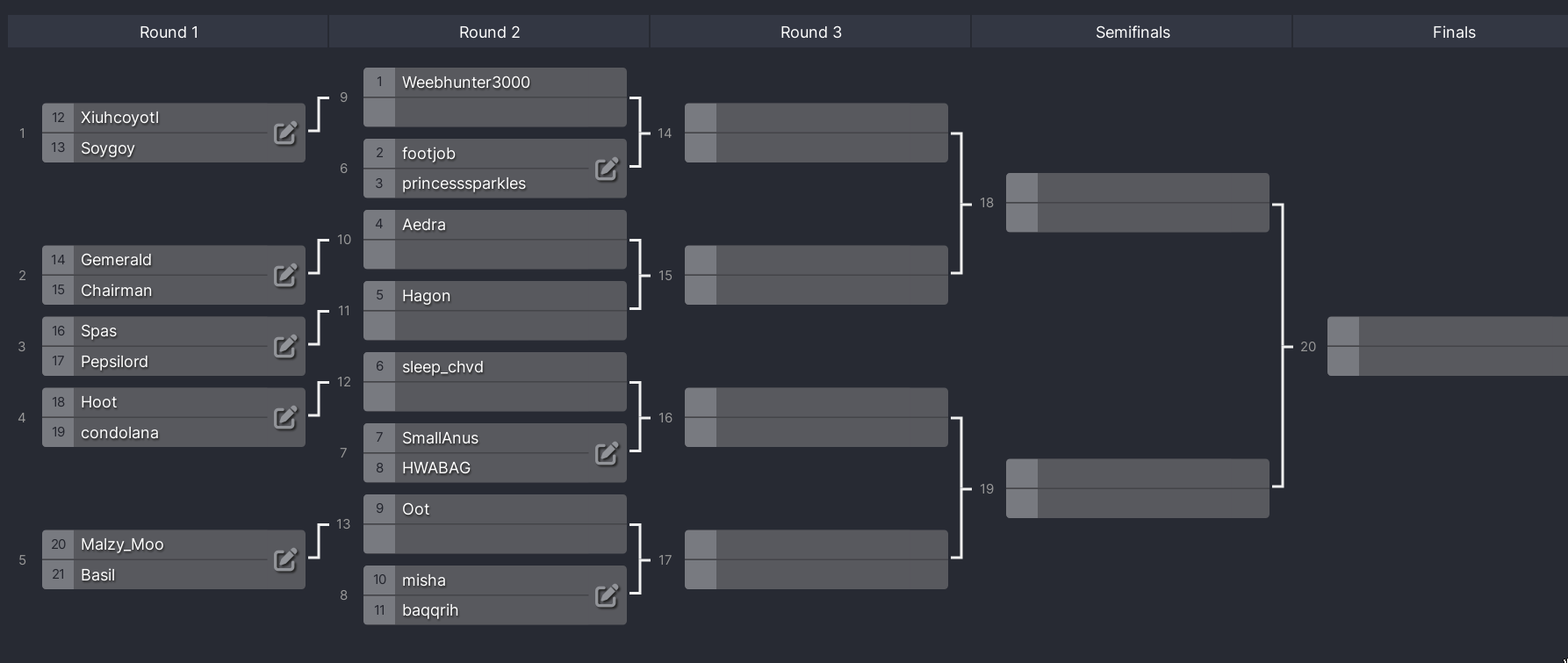Open empty match 18 in Semifinals
Image resolution: width=1568 pixels, height=663 pixels.
(x=1138, y=203)
